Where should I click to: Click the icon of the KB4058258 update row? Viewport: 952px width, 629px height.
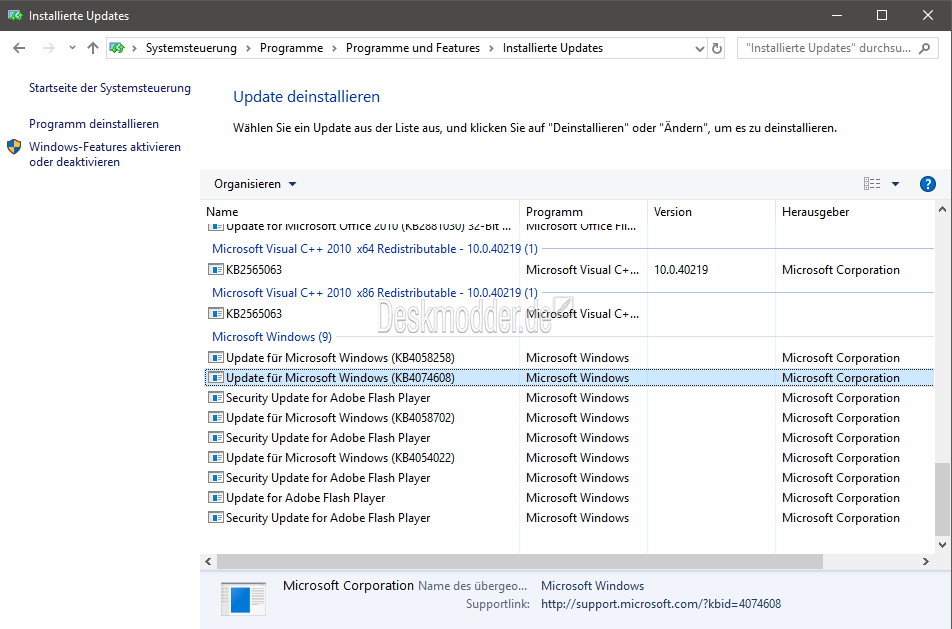216,358
